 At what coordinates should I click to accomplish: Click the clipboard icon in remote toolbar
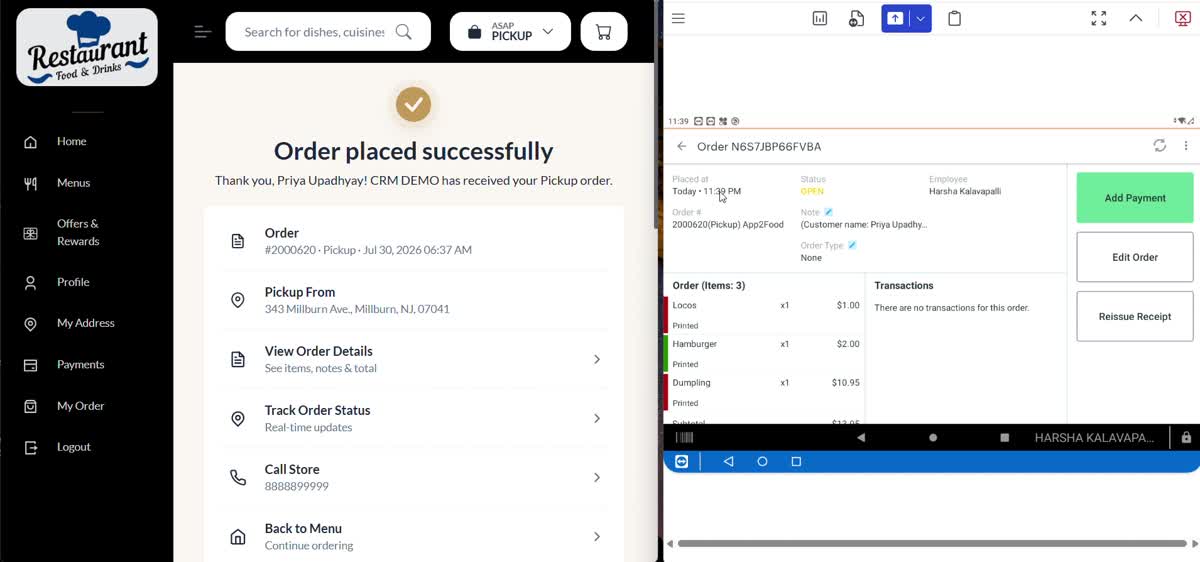coord(955,18)
